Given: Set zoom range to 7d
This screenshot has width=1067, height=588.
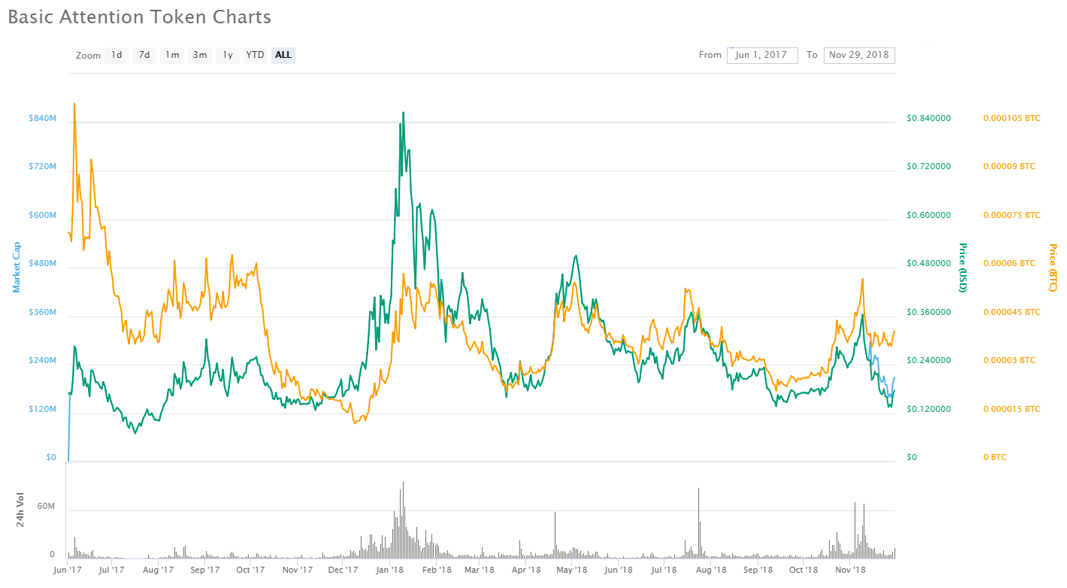Looking at the screenshot, I should tap(144, 55).
